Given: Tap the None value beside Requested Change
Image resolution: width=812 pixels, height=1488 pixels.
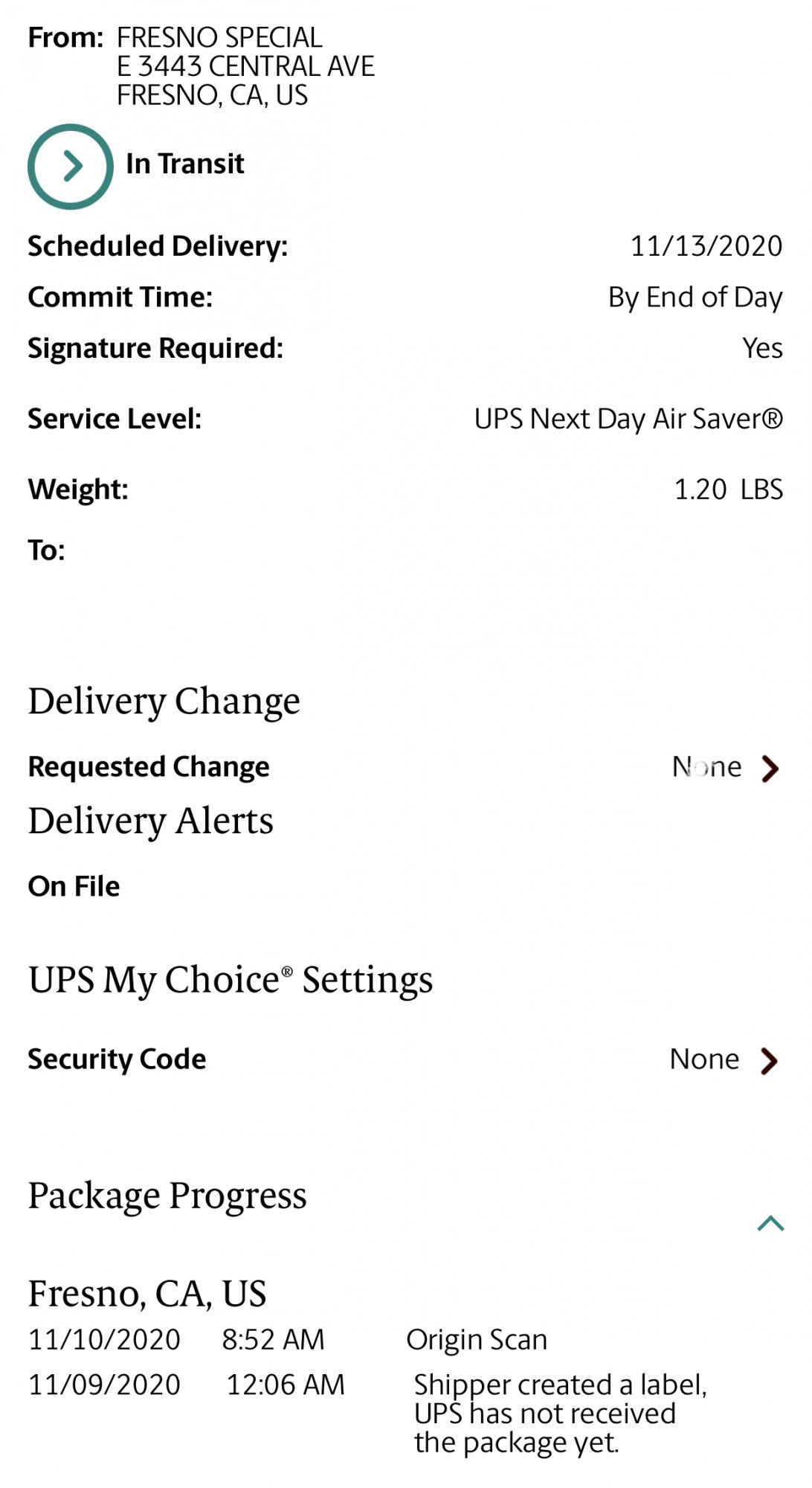Looking at the screenshot, I should pyautogui.click(x=706, y=767).
